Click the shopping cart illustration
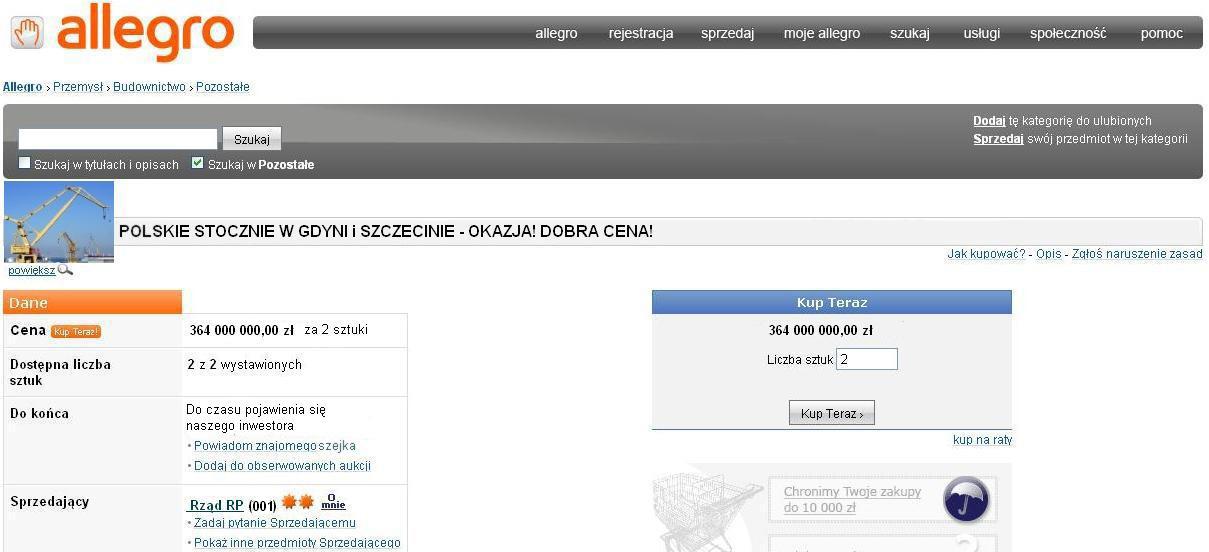The width and height of the screenshot is (1209, 552). (708, 510)
